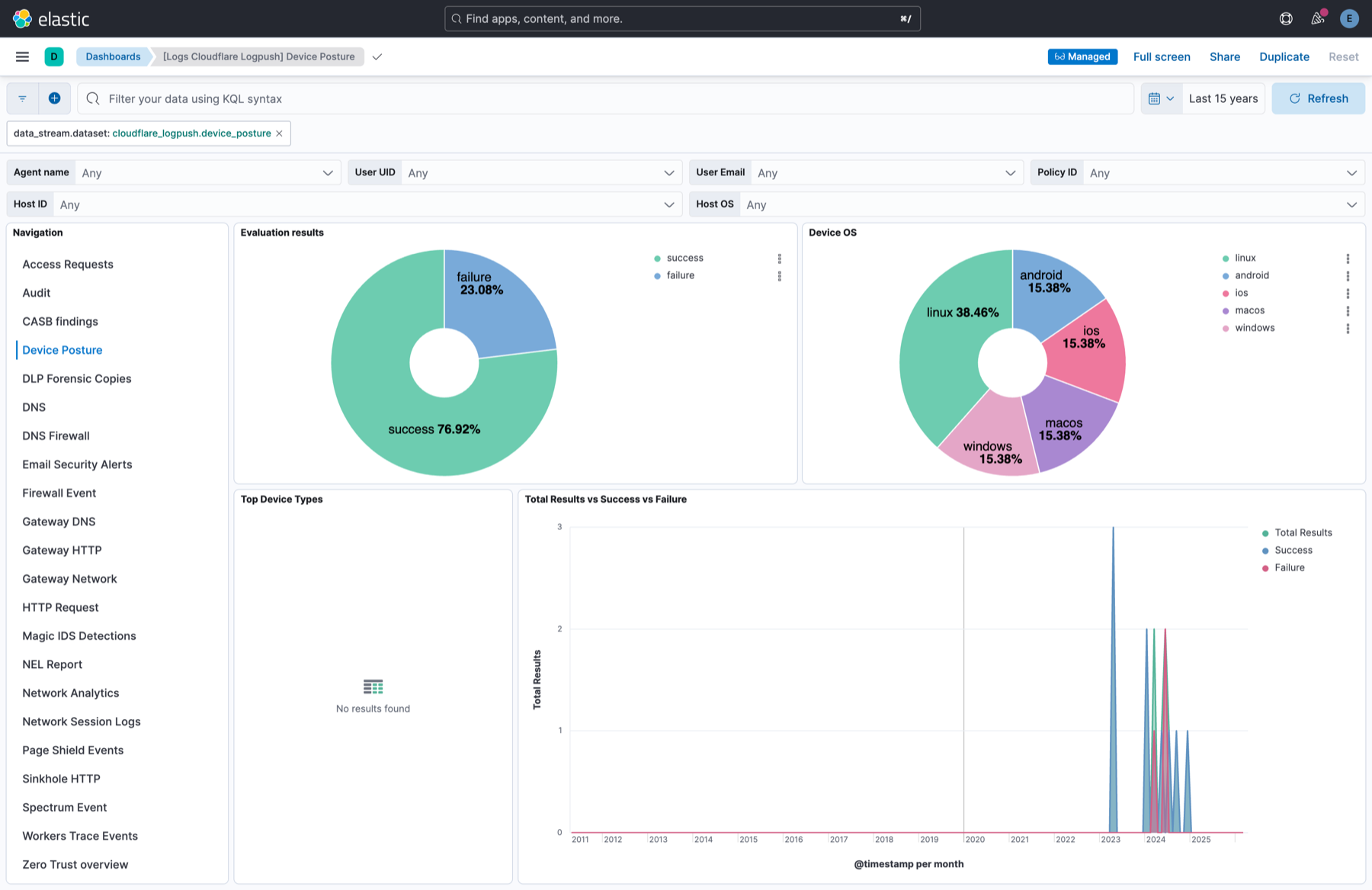Open the newsfeed notifications icon
This screenshot has width=1372, height=890.
pos(1318,18)
